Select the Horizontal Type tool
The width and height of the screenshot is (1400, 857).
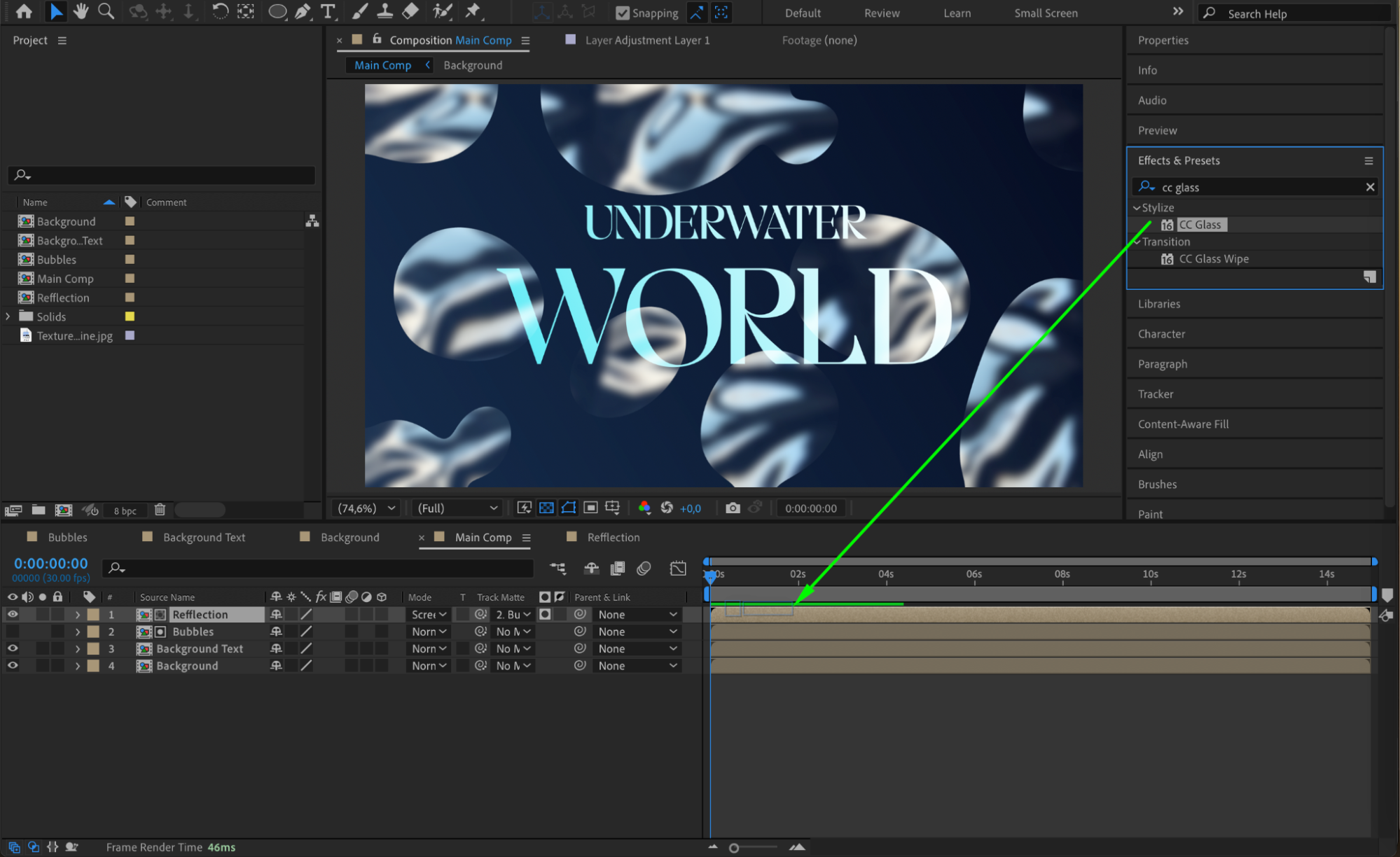[327, 11]
